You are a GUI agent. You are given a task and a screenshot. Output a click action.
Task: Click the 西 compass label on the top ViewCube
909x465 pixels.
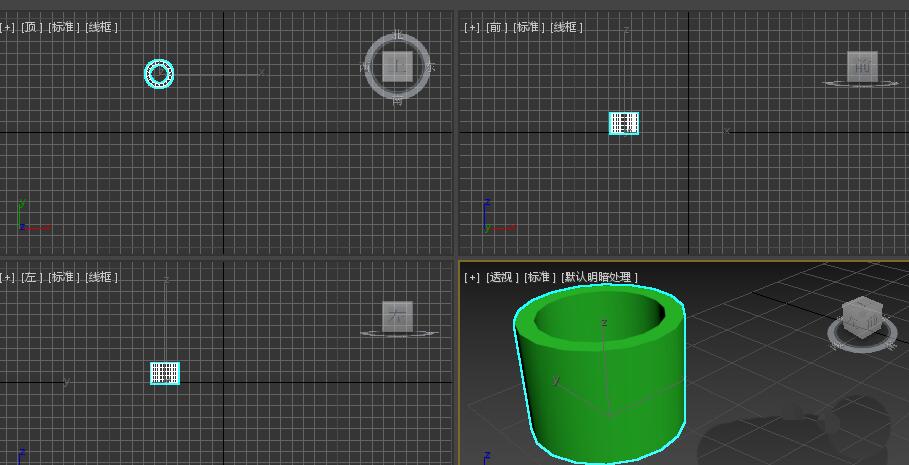[x=365, y=68]
